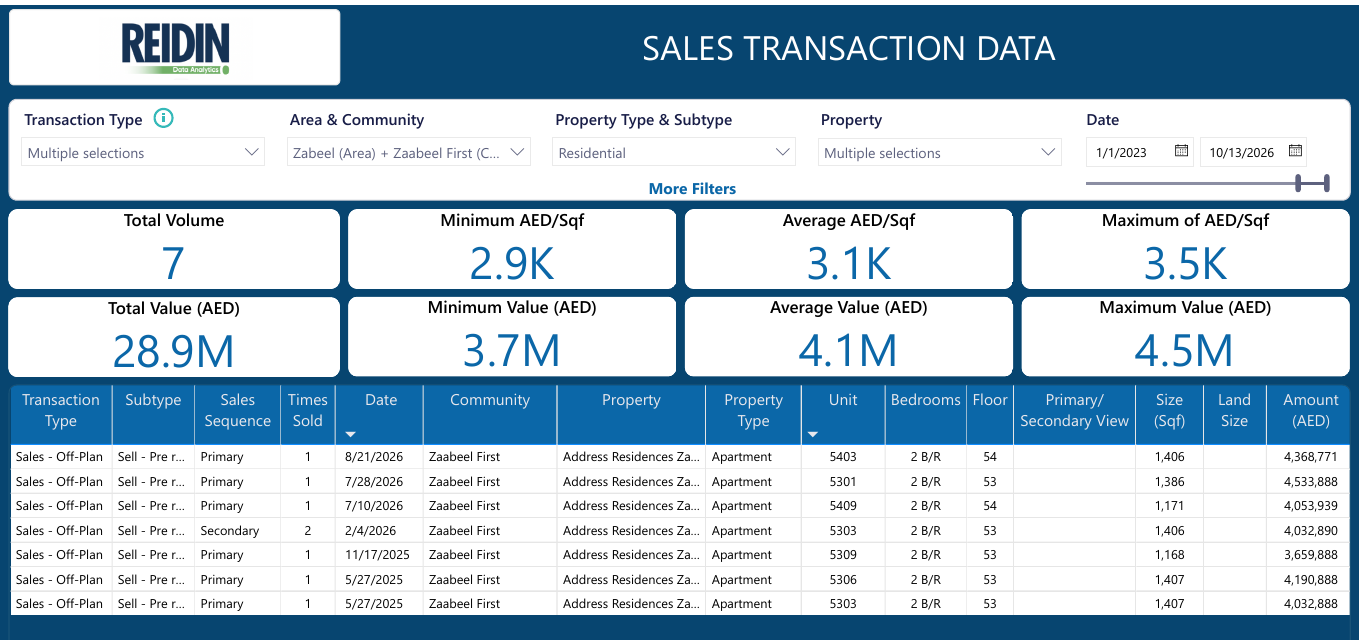Screen dimensions: 1360x640
Task: Click the amount cell 4,190,888
Action: 1308,580
